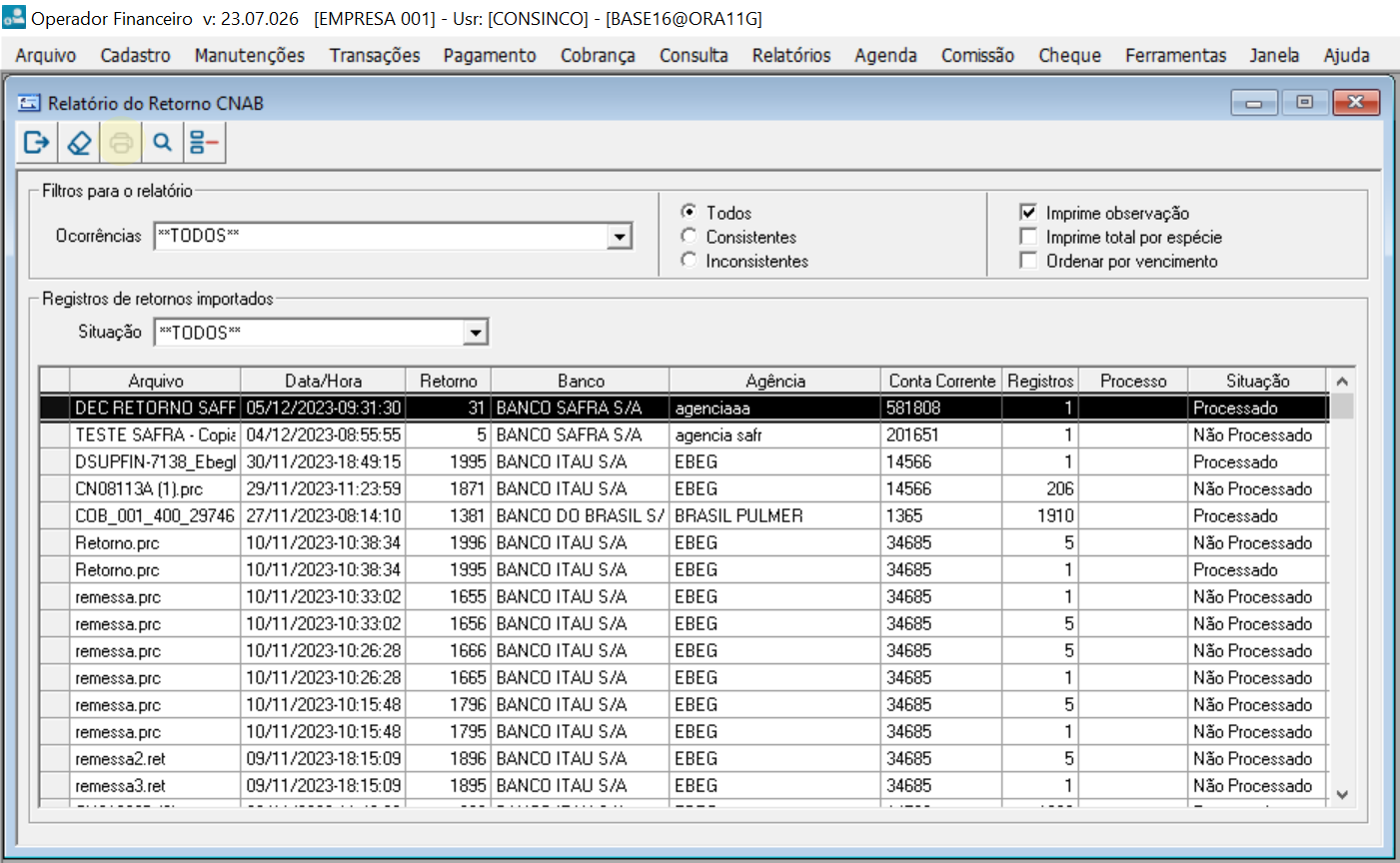This screenshot has height=863, width=1400.
Task: Open the Pagamento menu
Action: 490,55
